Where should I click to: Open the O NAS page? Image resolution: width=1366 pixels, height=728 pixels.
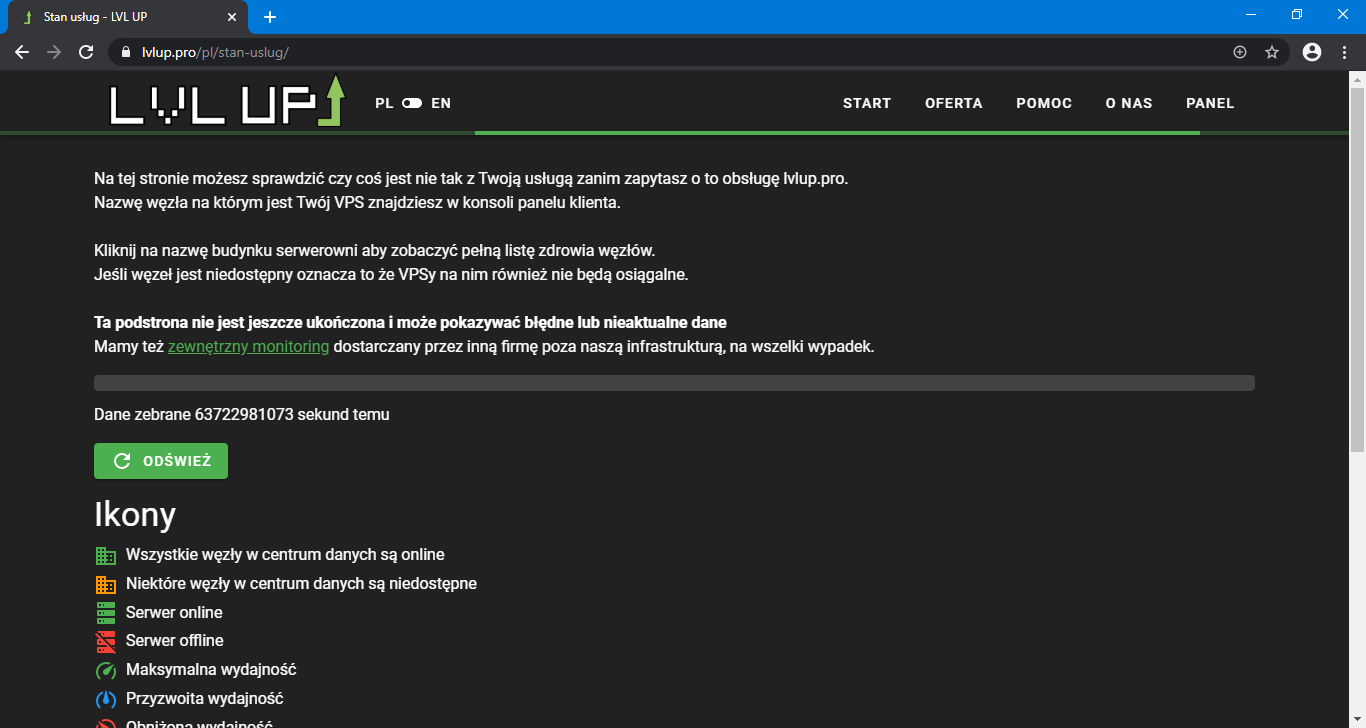point(1128,103)
